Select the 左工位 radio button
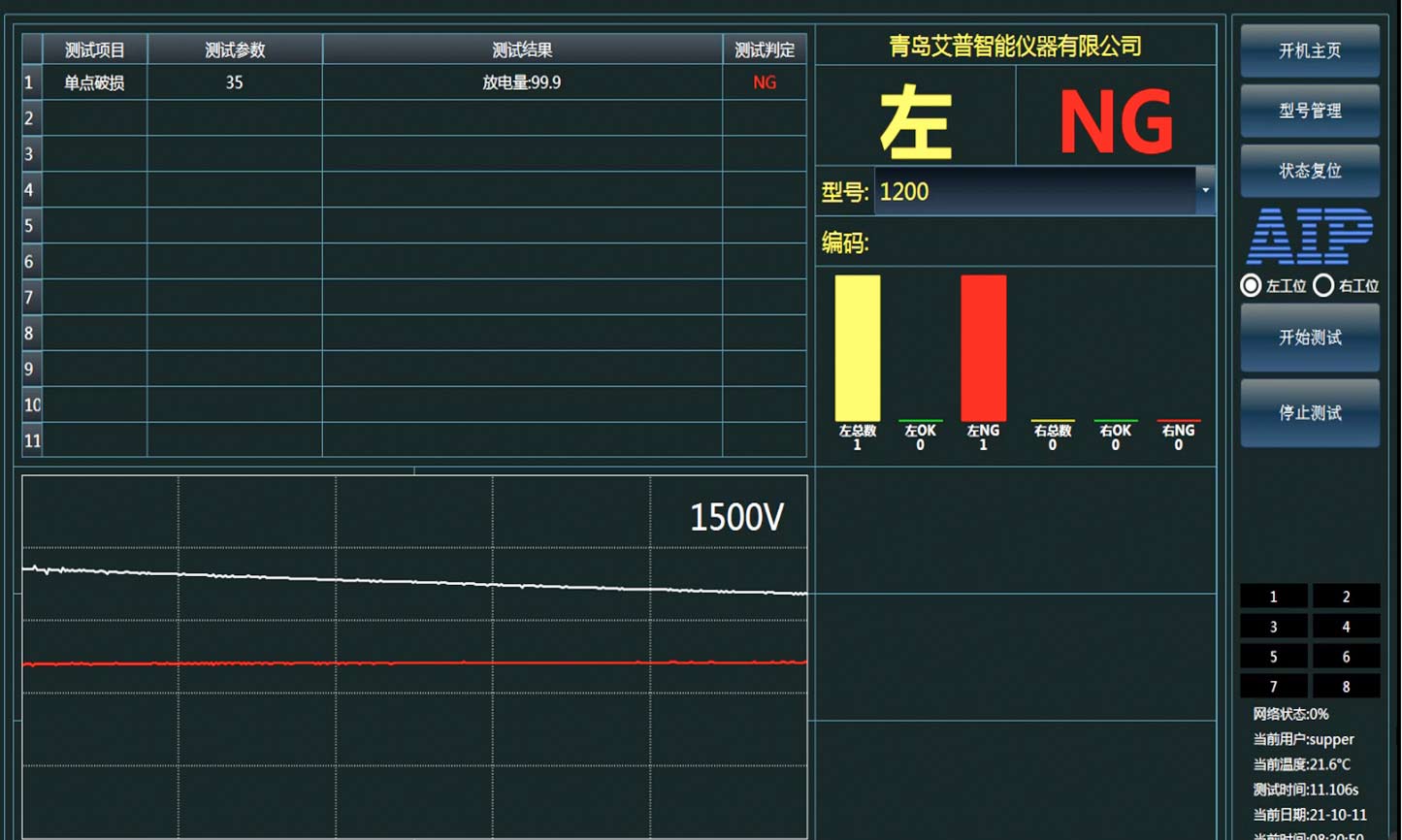The image size is (1402, 840). click(x=1251, y=285)
